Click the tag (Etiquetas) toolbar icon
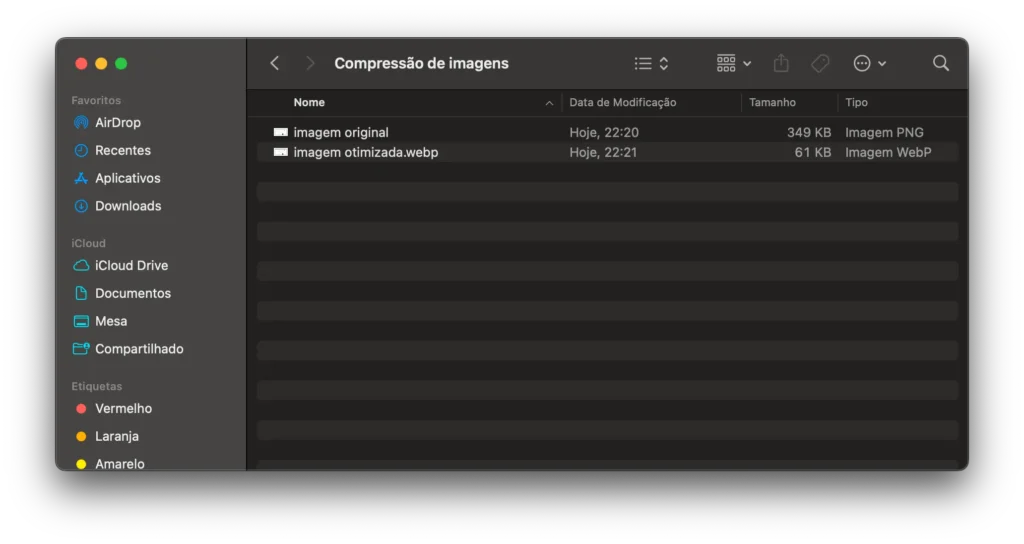Viewport: 1024px width, 544px height. tap(820, 63)
